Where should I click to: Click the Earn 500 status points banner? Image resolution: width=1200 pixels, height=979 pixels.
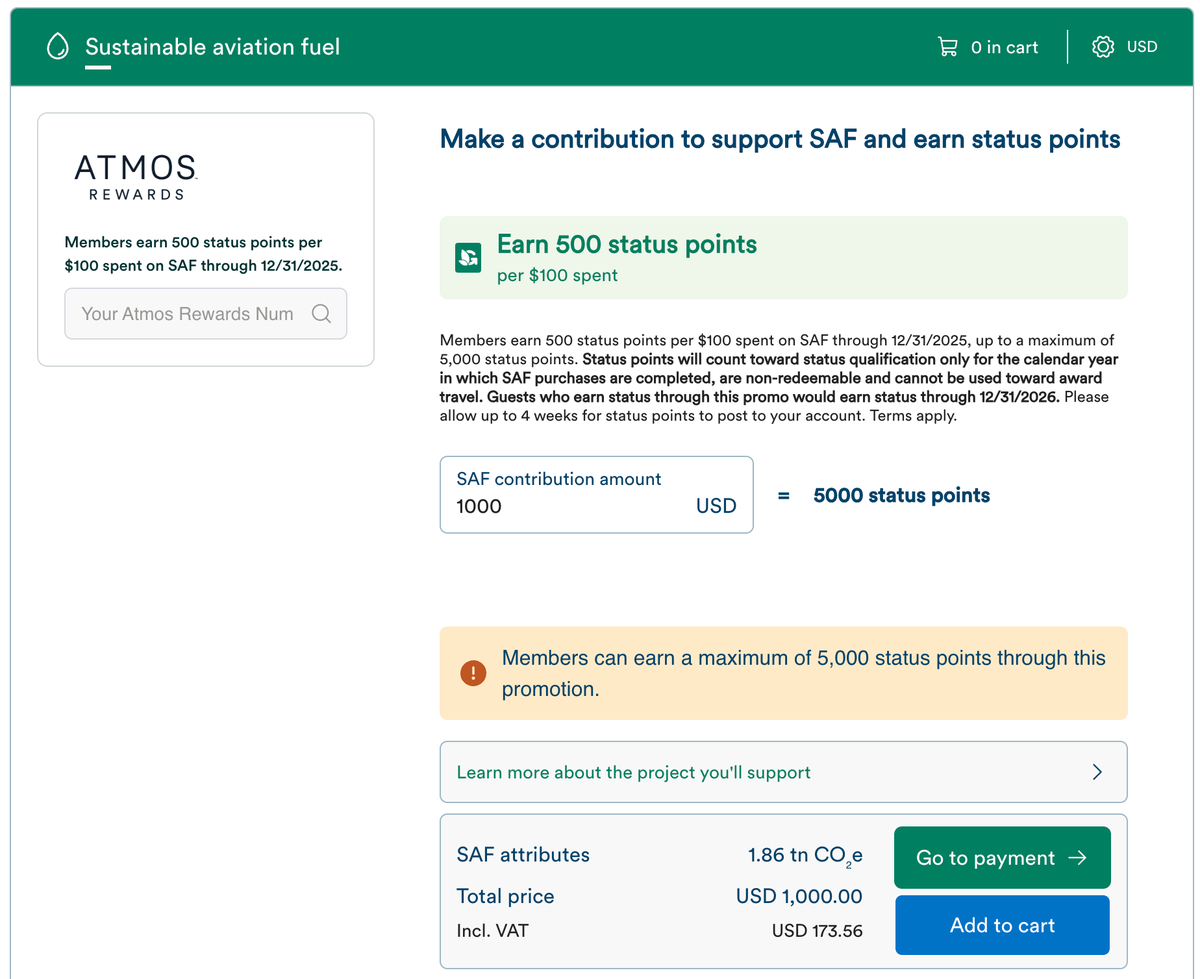point(783,257)
